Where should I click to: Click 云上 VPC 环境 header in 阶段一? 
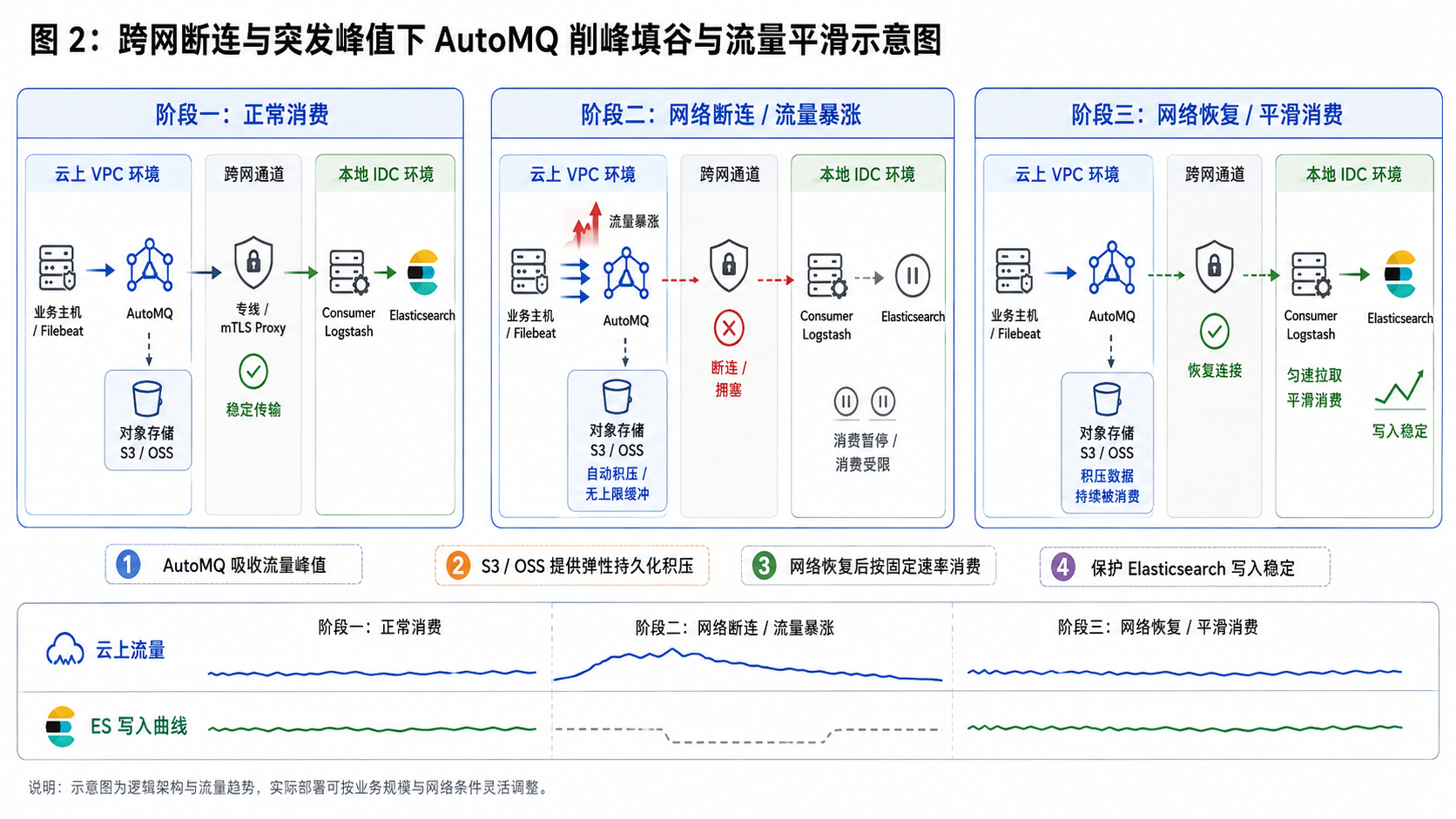pyautogui.click(x=107, y=174)
